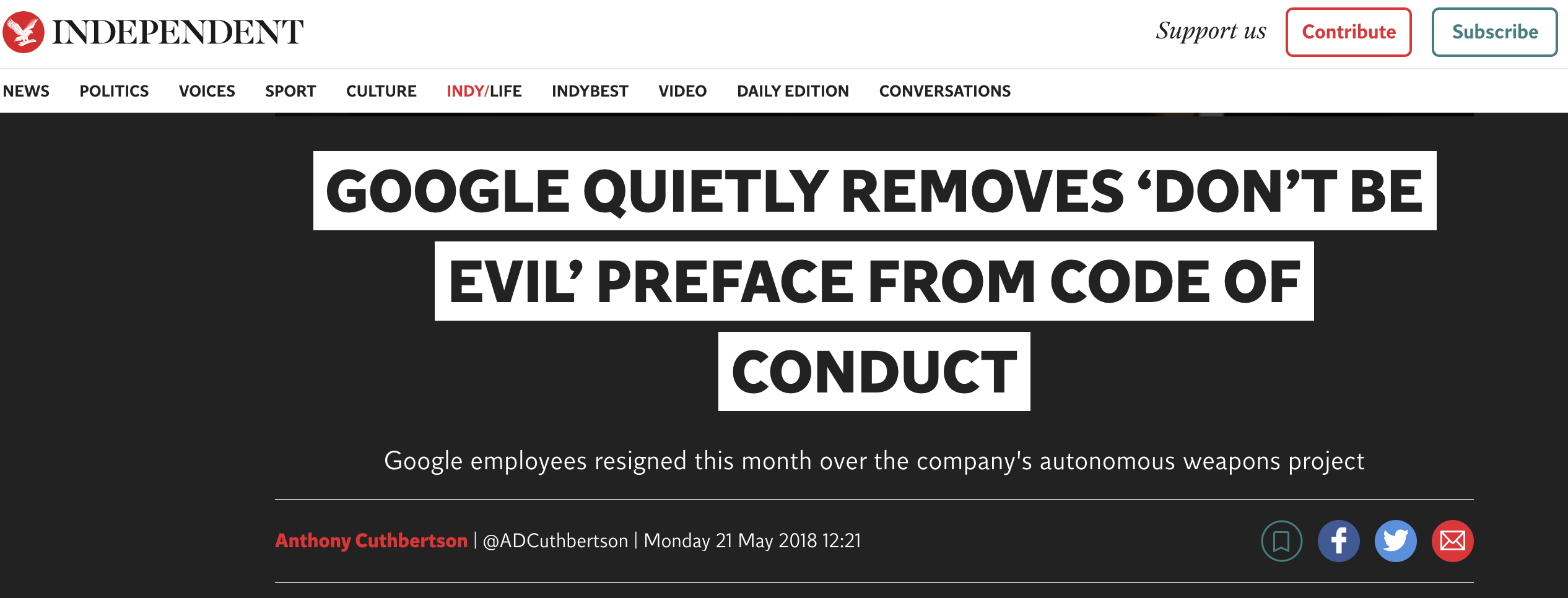
Task: Select SPORT in the navigation bar
Action: [290, 91]
